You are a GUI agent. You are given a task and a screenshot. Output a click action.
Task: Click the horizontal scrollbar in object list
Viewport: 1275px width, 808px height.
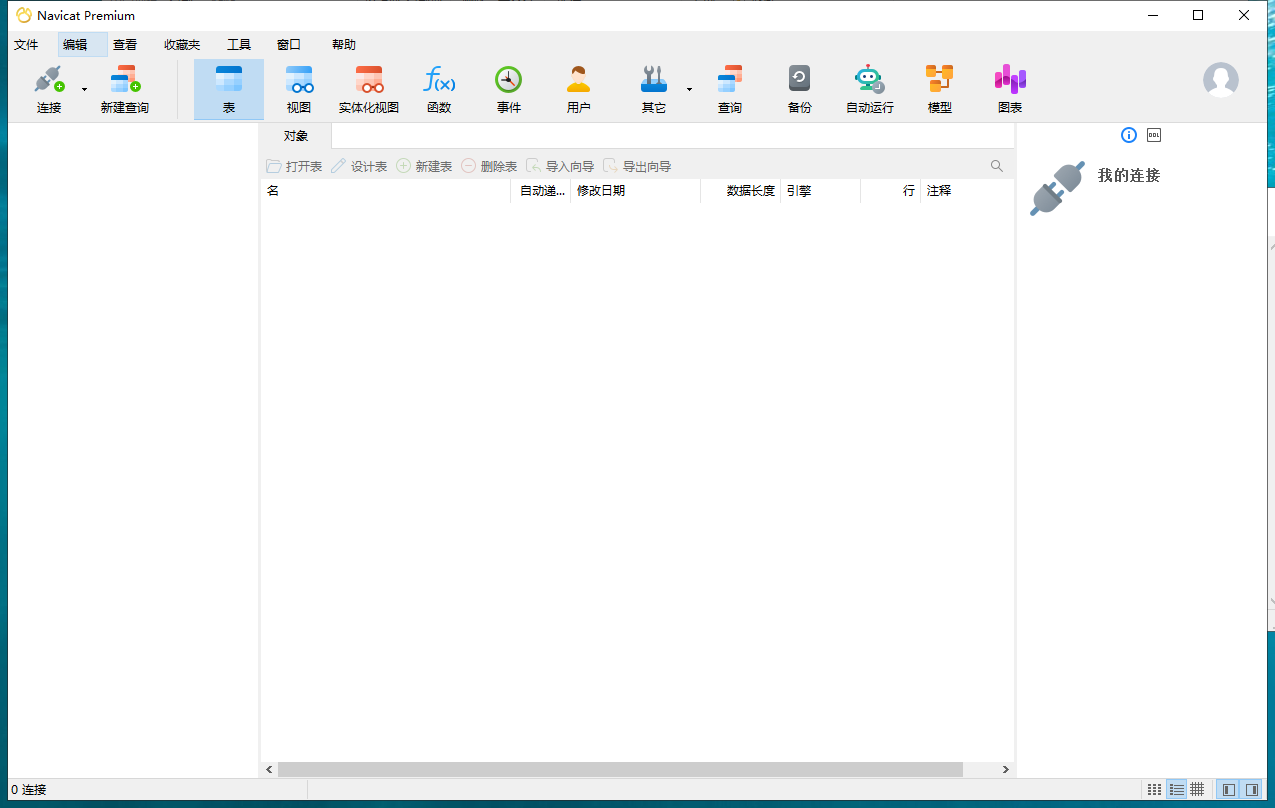620,769
